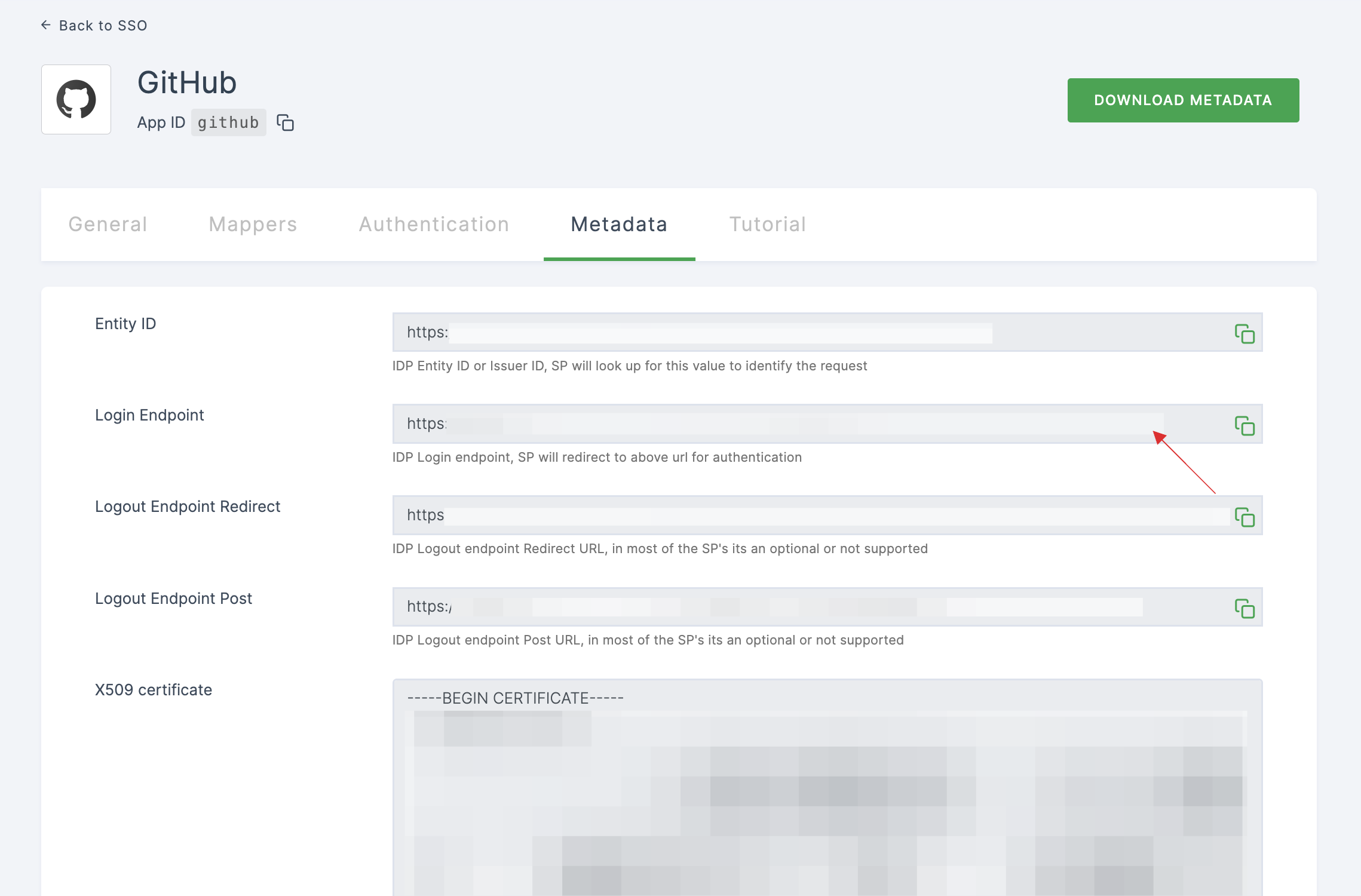1361x896 pixels.
Task: Copy the Login Endpoint URL
Action: point(1244,425)
